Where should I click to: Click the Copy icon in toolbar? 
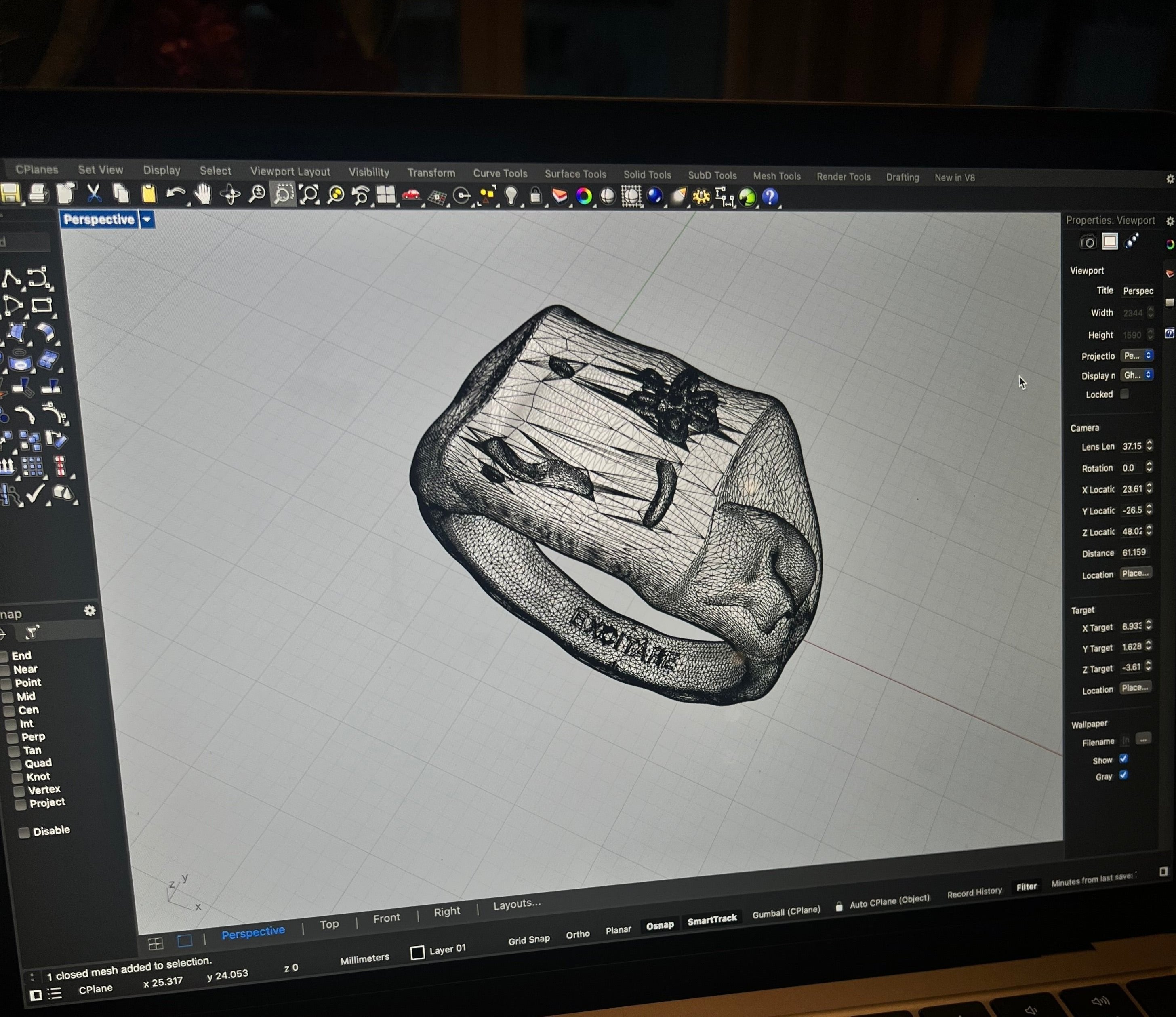(121, 194)
